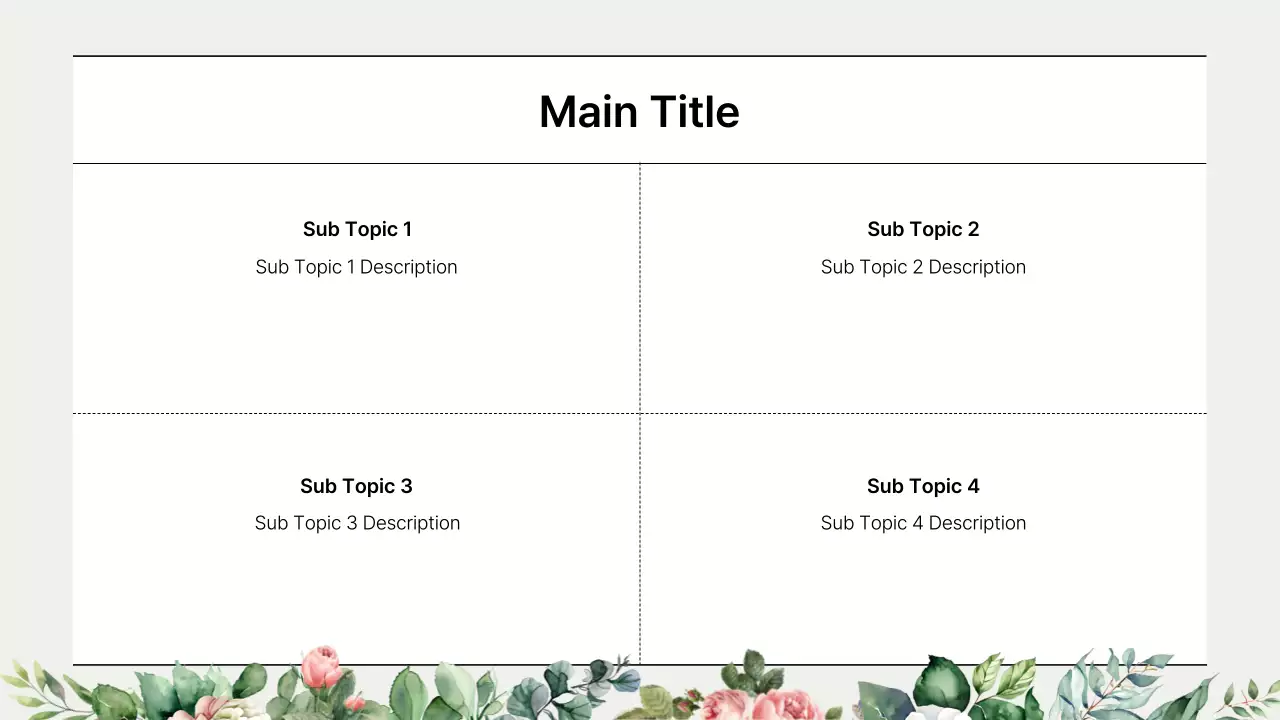Select the vertical dashed divider line

pyautogui.click(x=640, y=300)
